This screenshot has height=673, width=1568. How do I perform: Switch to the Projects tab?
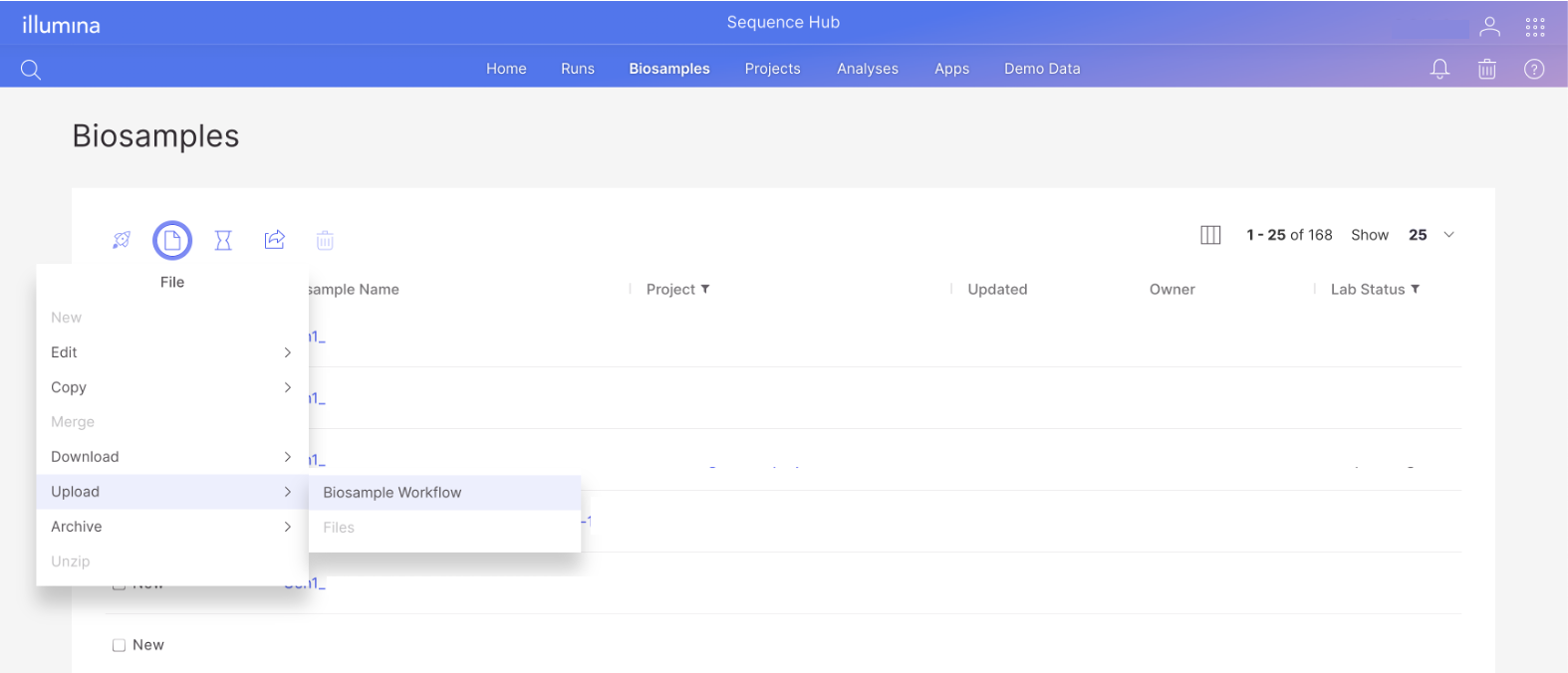pyautogui.click(x=772, y=69)
